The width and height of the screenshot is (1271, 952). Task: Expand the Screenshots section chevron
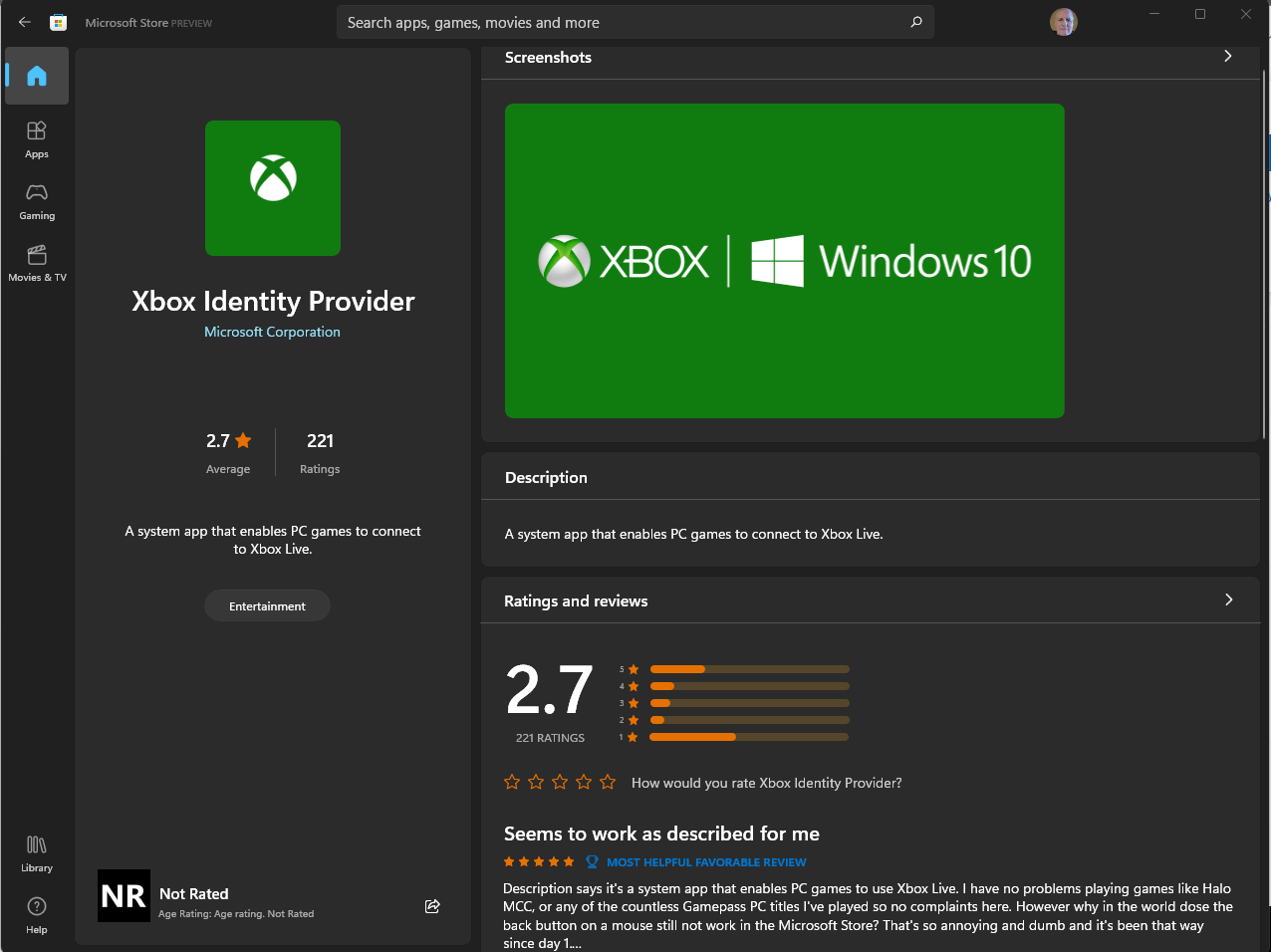point(1228,57)
